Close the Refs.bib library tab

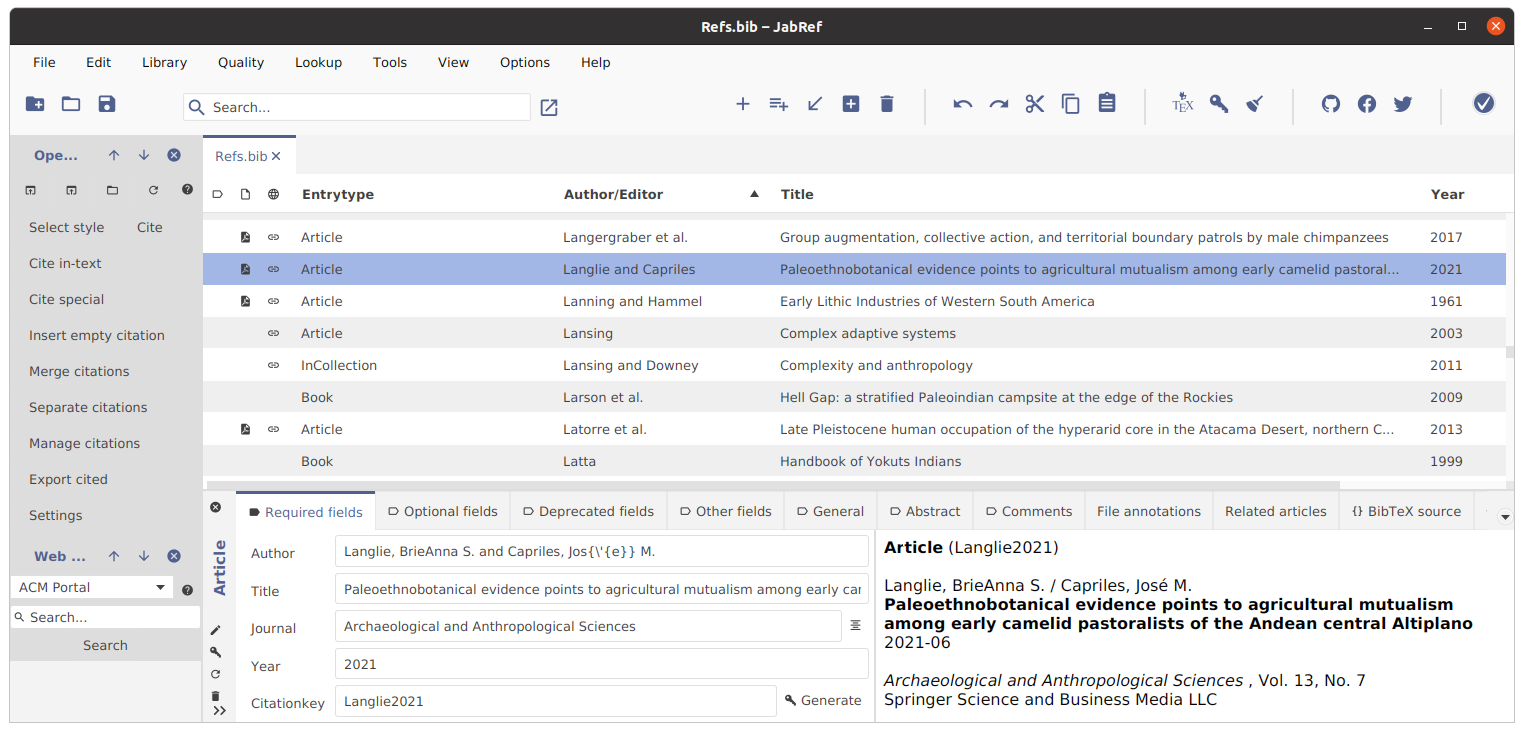point(277,156)
